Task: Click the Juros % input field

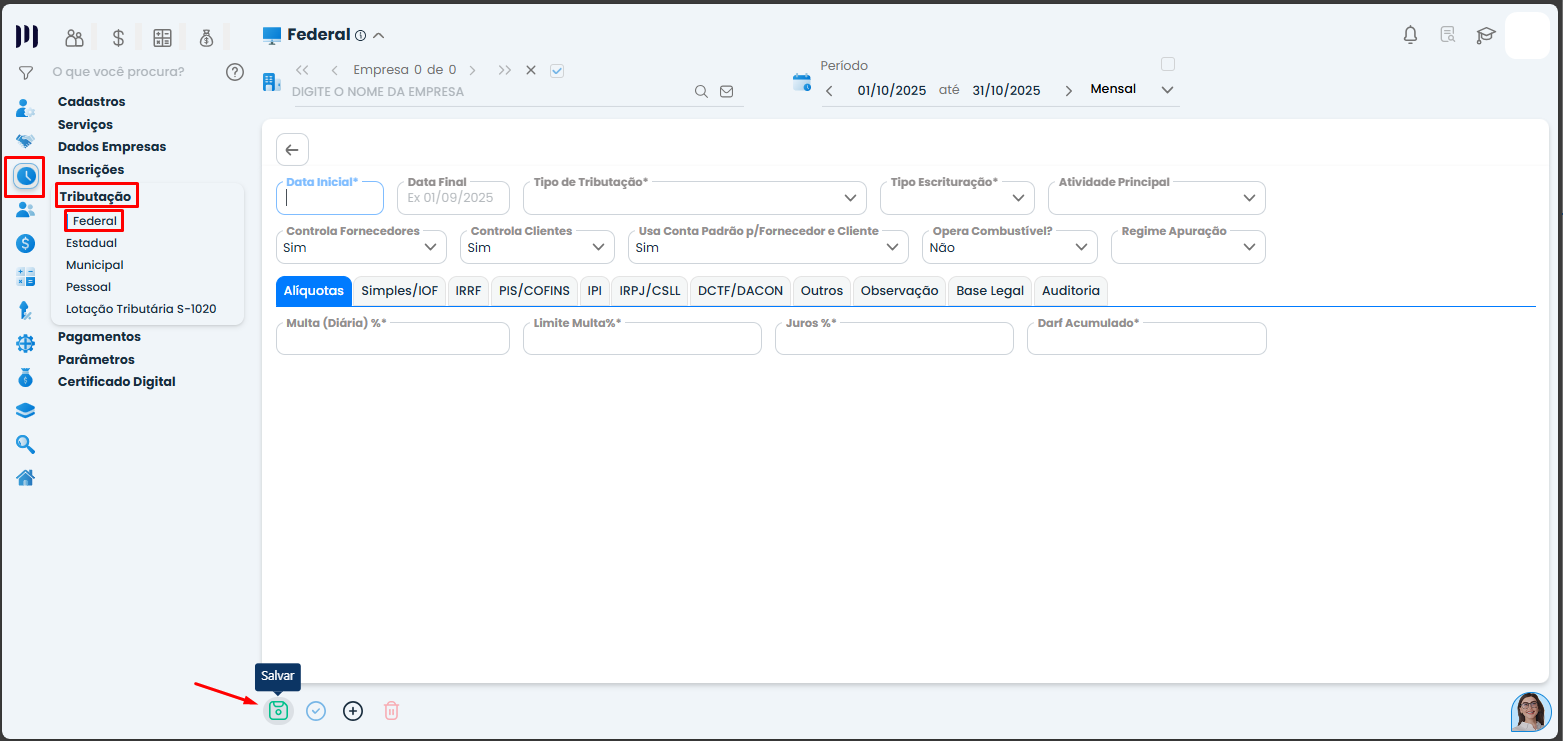Action: point(894,339)
